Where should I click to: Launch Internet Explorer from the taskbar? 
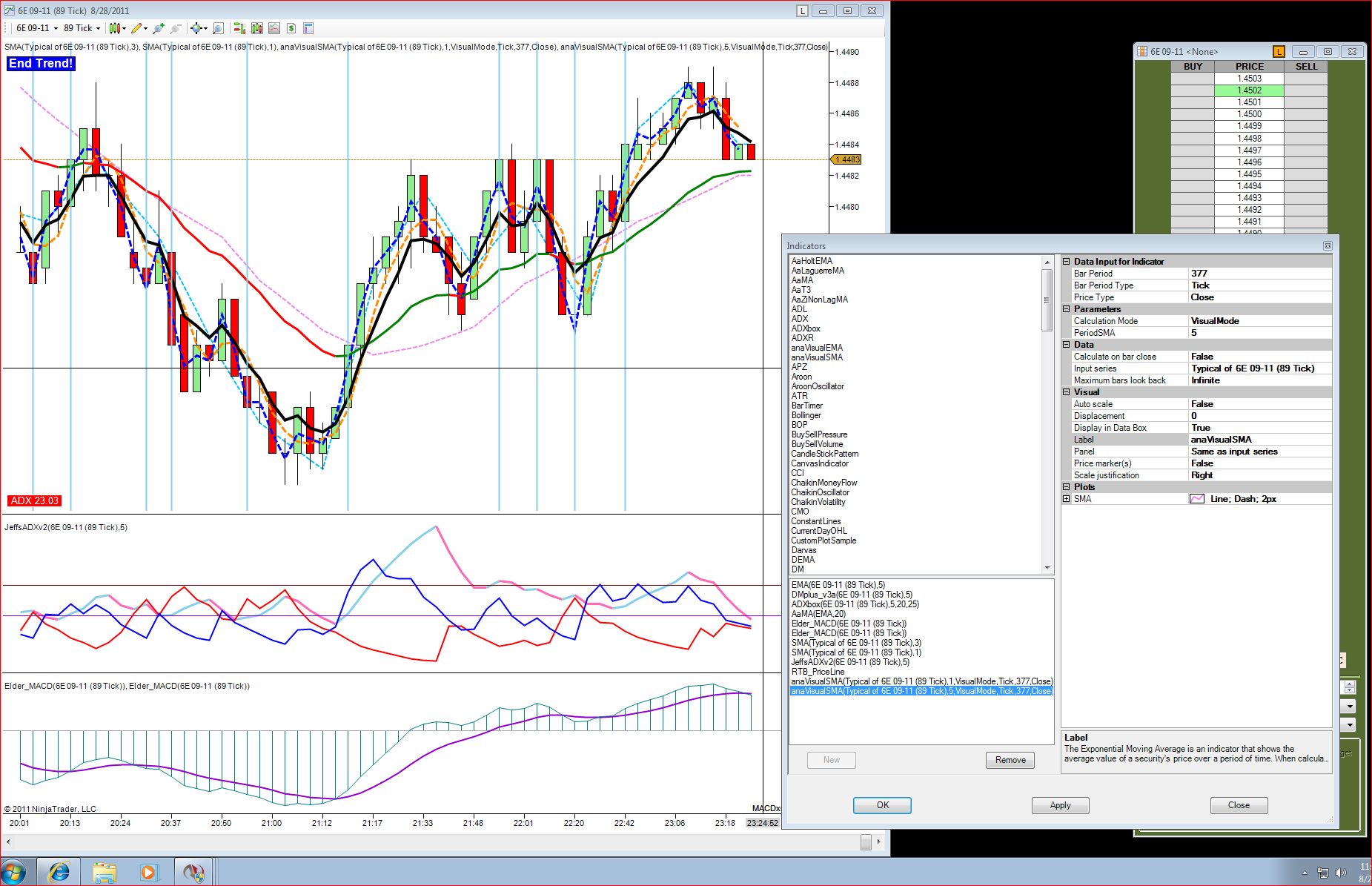[59, 872]
